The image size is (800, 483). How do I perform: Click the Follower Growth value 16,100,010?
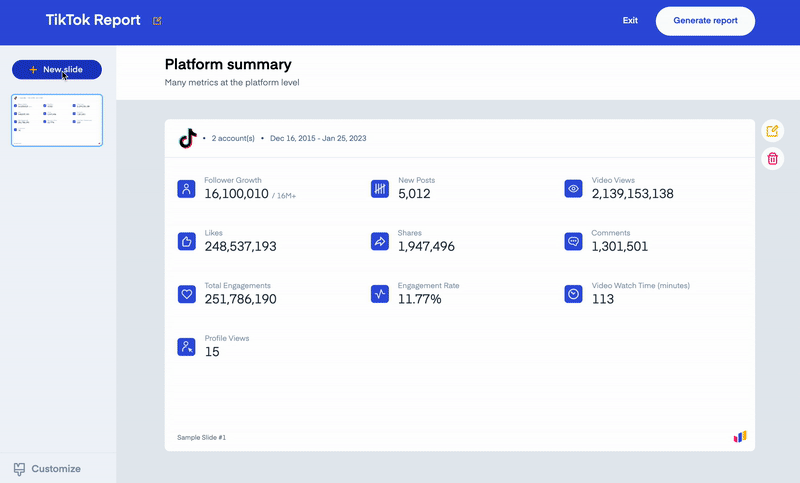click(236, 194)
